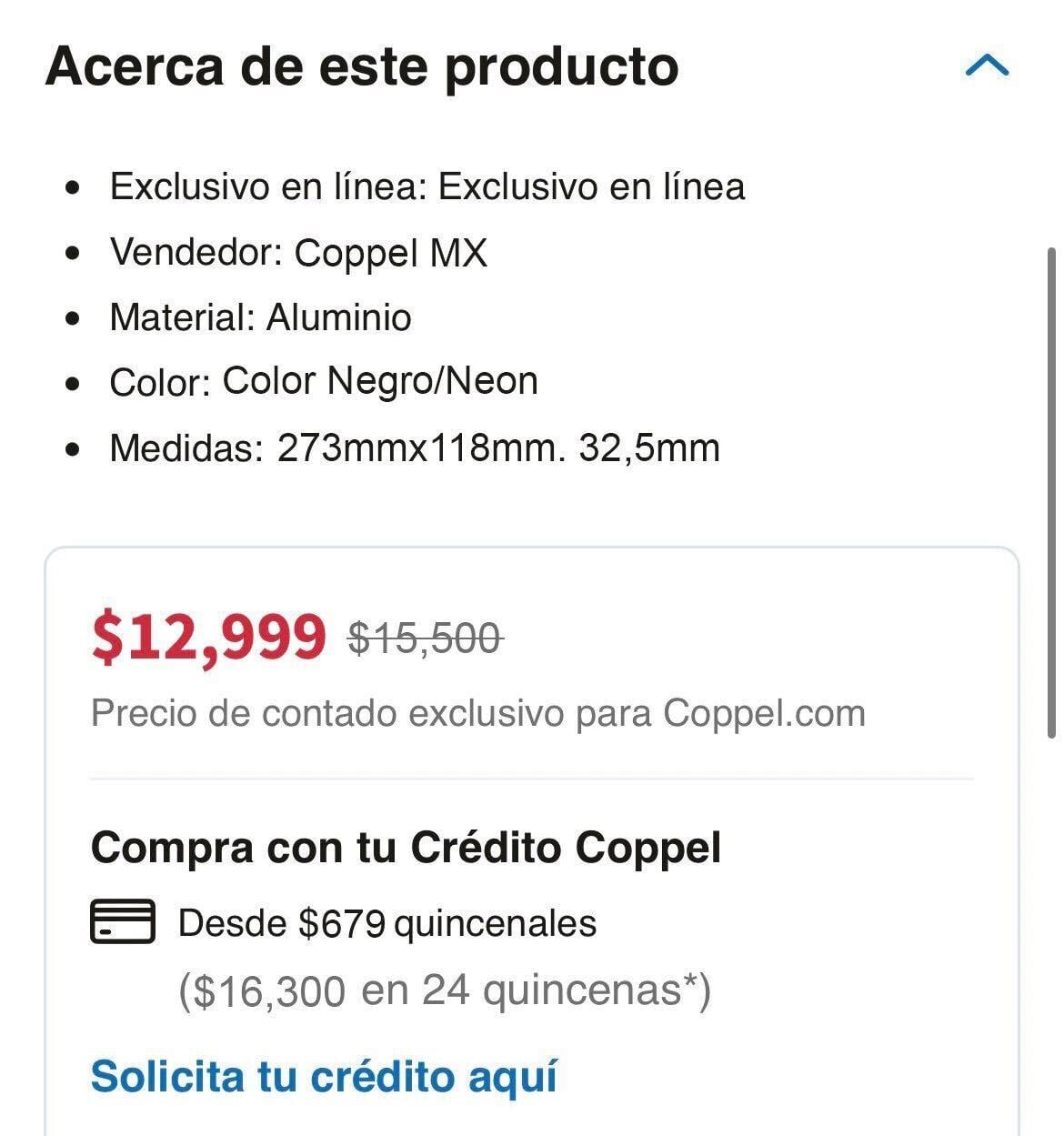Click the 'Exclusivo en línea' item
Image resolution: width=1064 pixels, height=1136 pixels.
pyautogui.click(x=427, y=186)
